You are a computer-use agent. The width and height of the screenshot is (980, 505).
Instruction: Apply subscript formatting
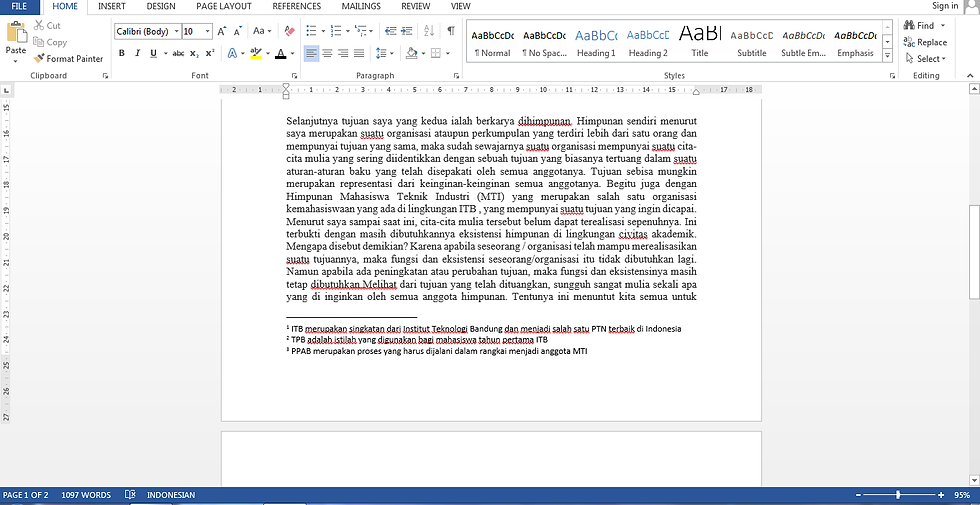coord(194,53)
